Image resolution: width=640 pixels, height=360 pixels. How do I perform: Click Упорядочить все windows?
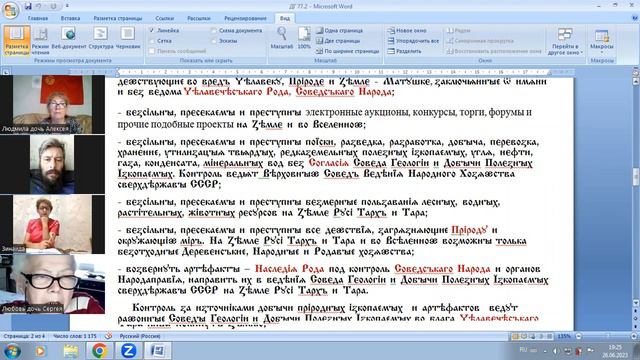[x=413, y=41]
